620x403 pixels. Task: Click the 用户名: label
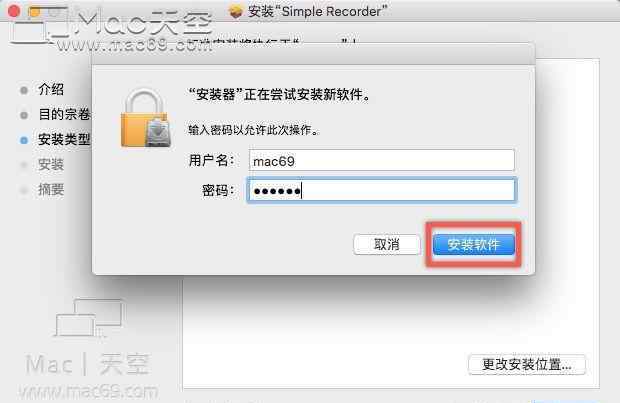click(212, 161)
